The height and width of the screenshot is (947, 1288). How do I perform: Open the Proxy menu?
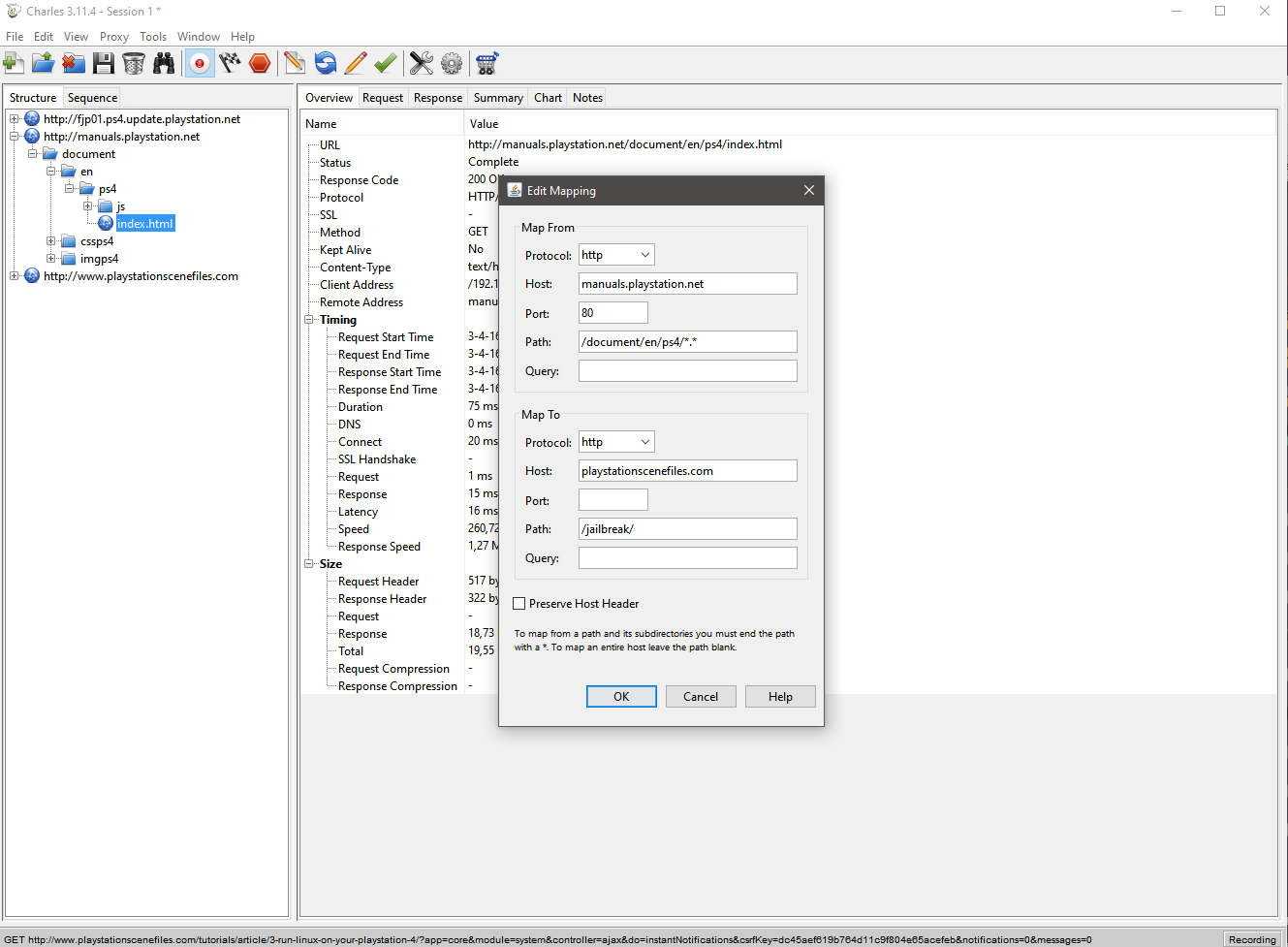click(x=114, y=37)
